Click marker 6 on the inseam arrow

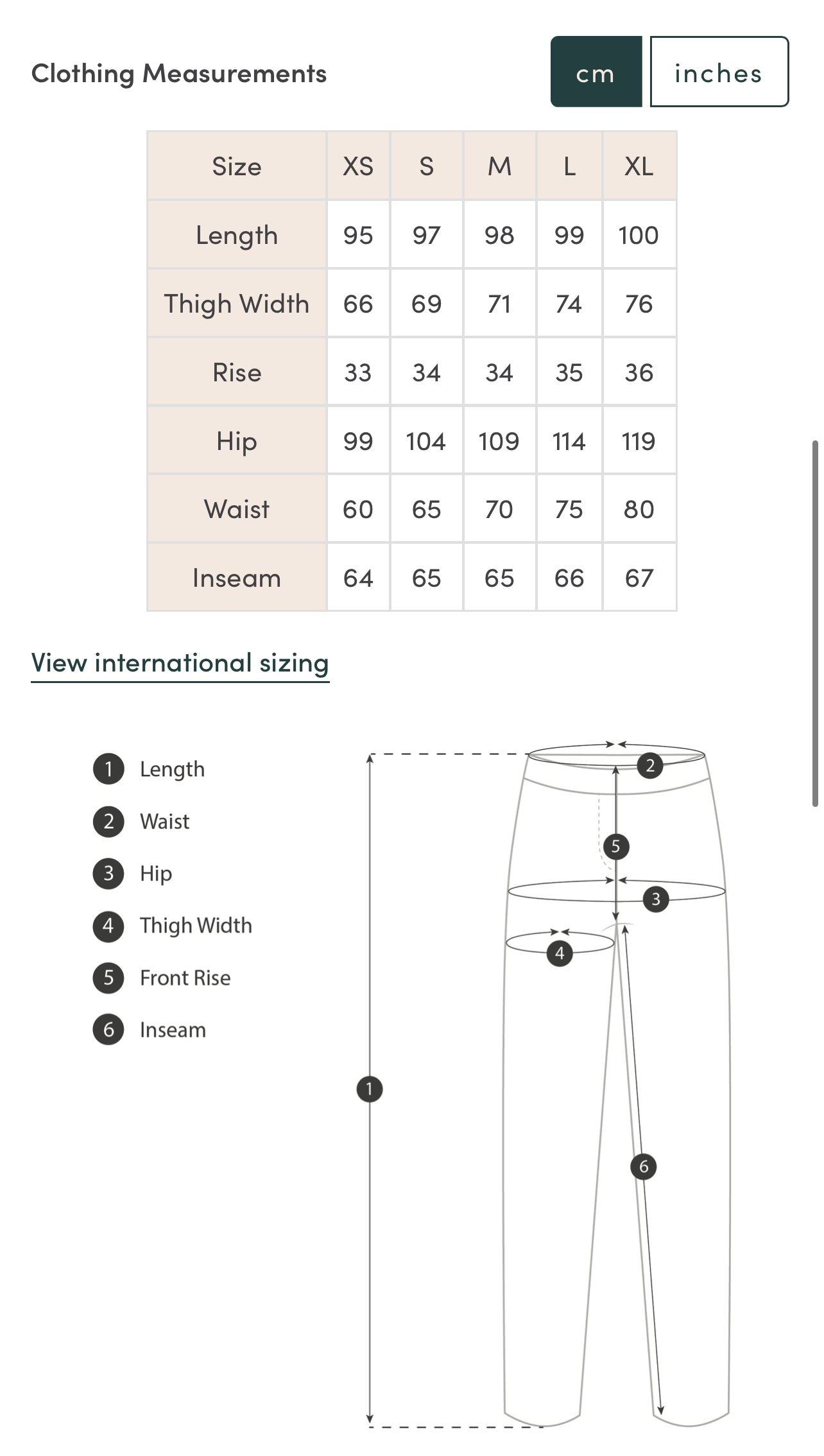point(644,1166)
